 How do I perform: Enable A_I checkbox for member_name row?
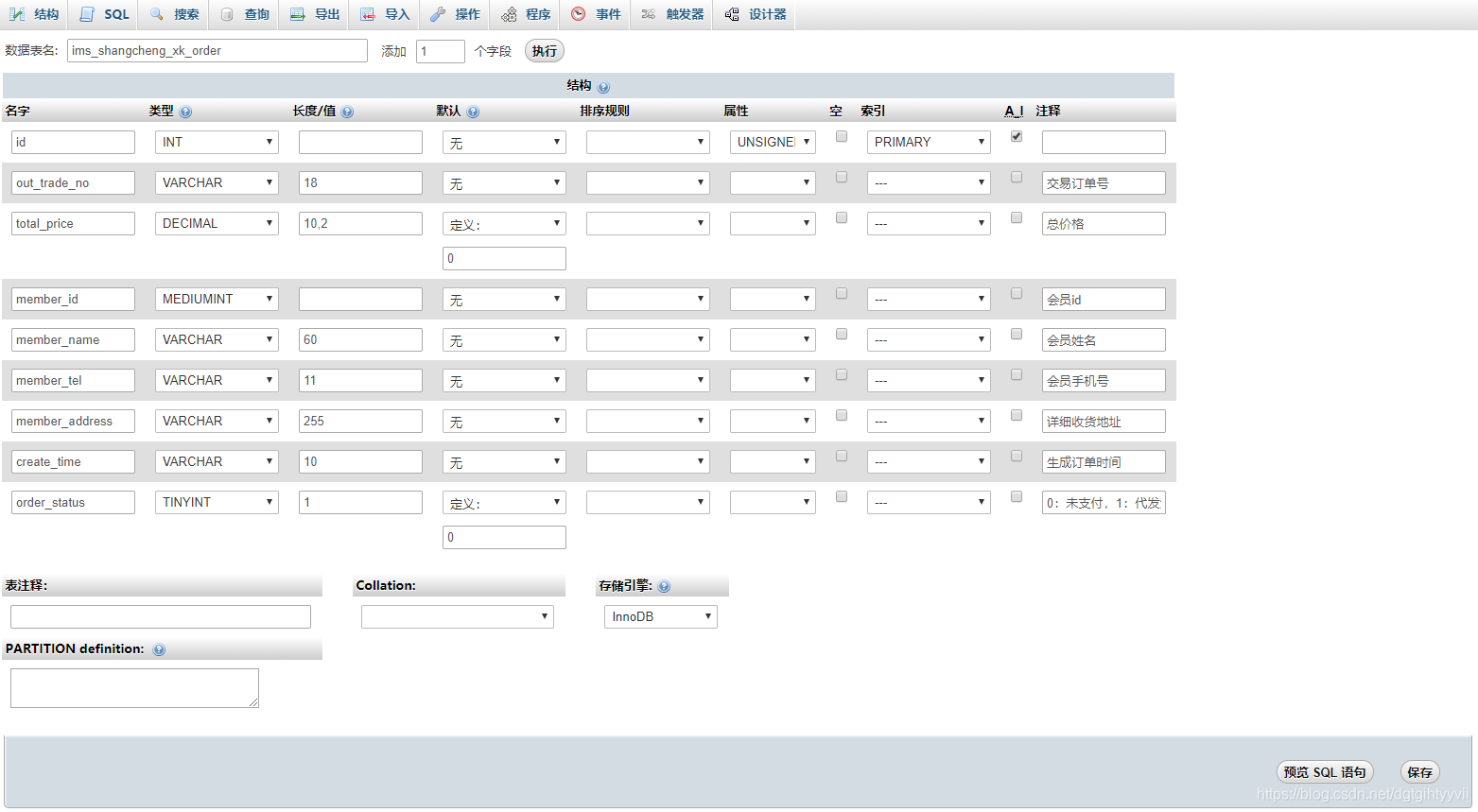[x=1017, y=334]
